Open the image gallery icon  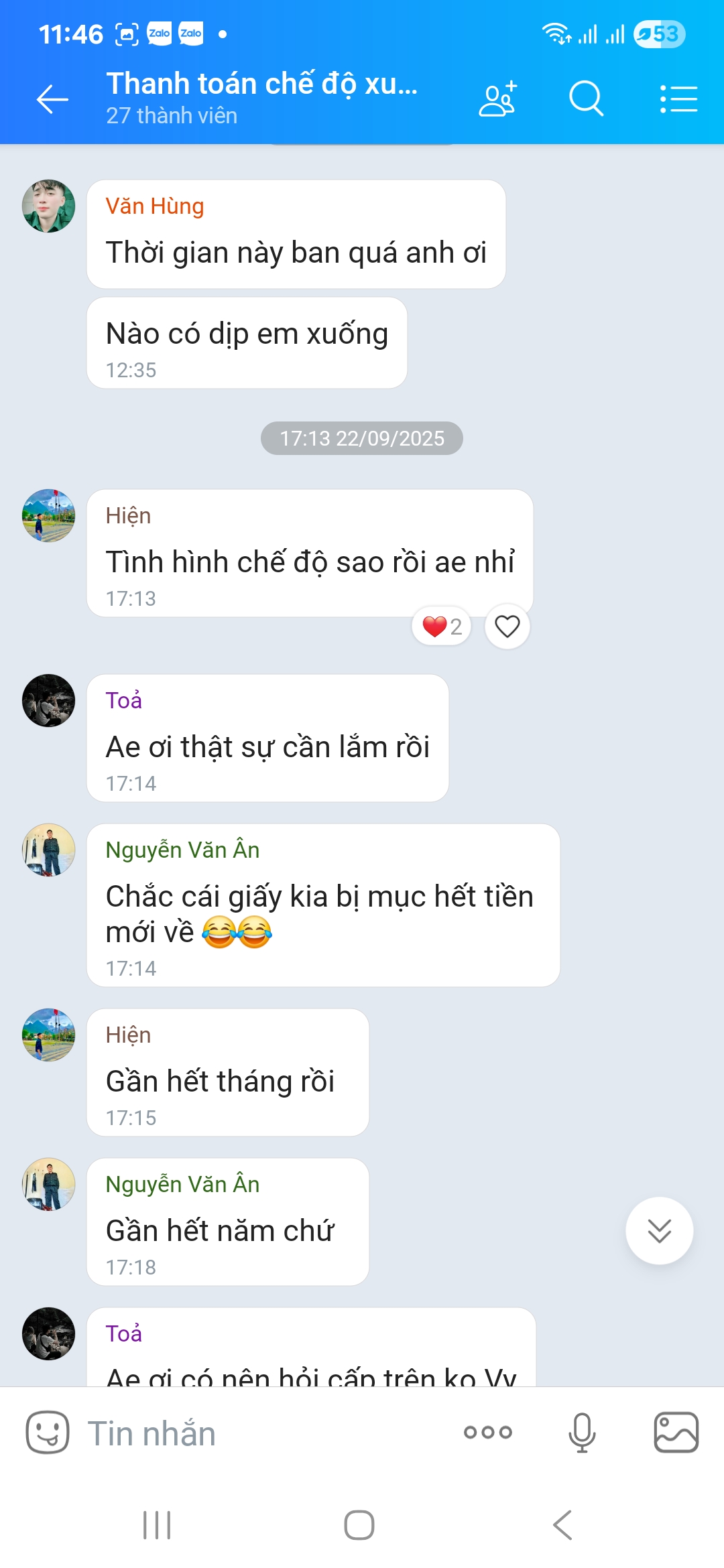point(676,1432)
